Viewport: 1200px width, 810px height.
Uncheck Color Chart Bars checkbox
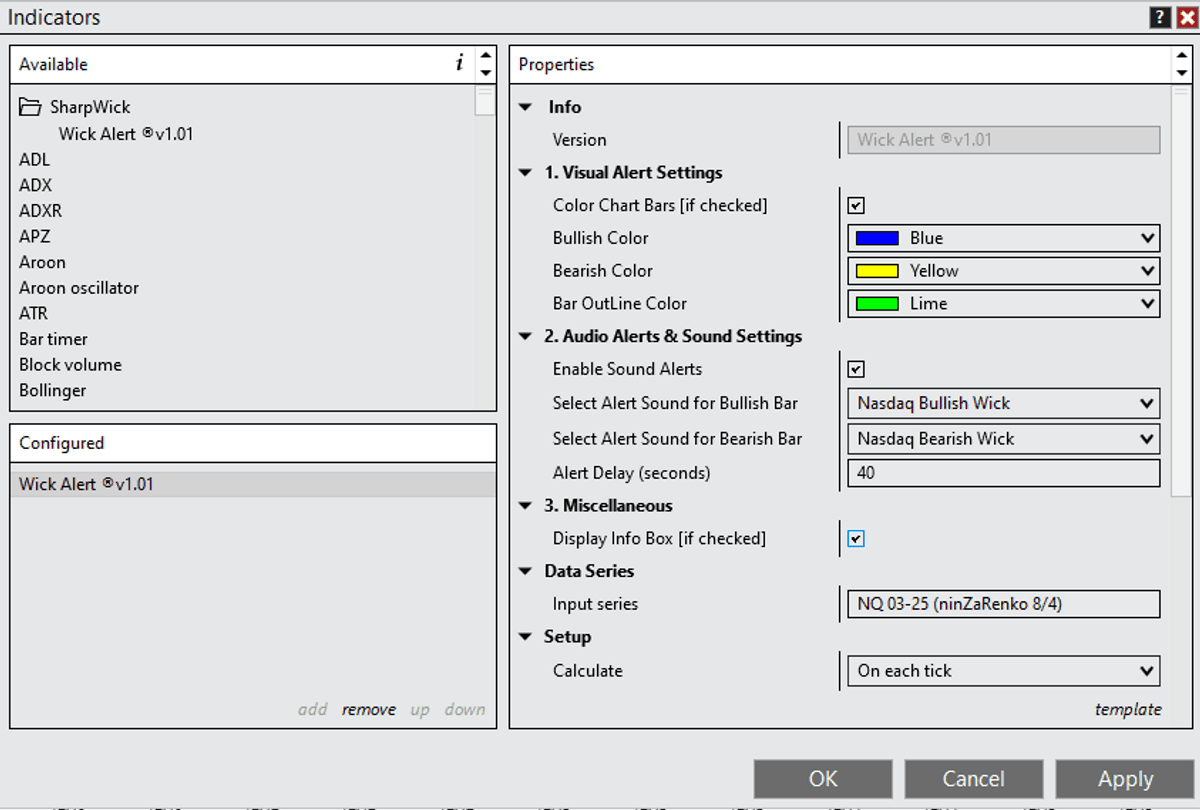(x=856, y=206)
